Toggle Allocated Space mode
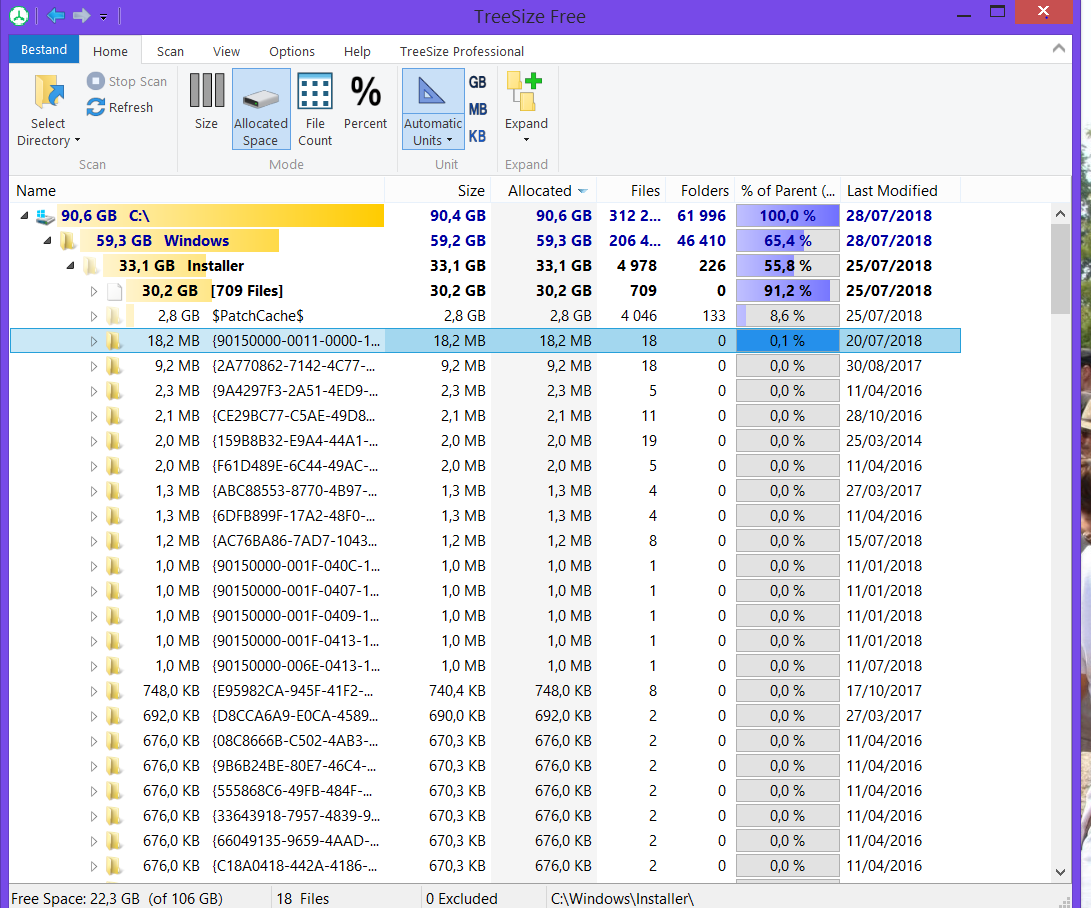Screen dimensions: 1091x908 (261, 109)
